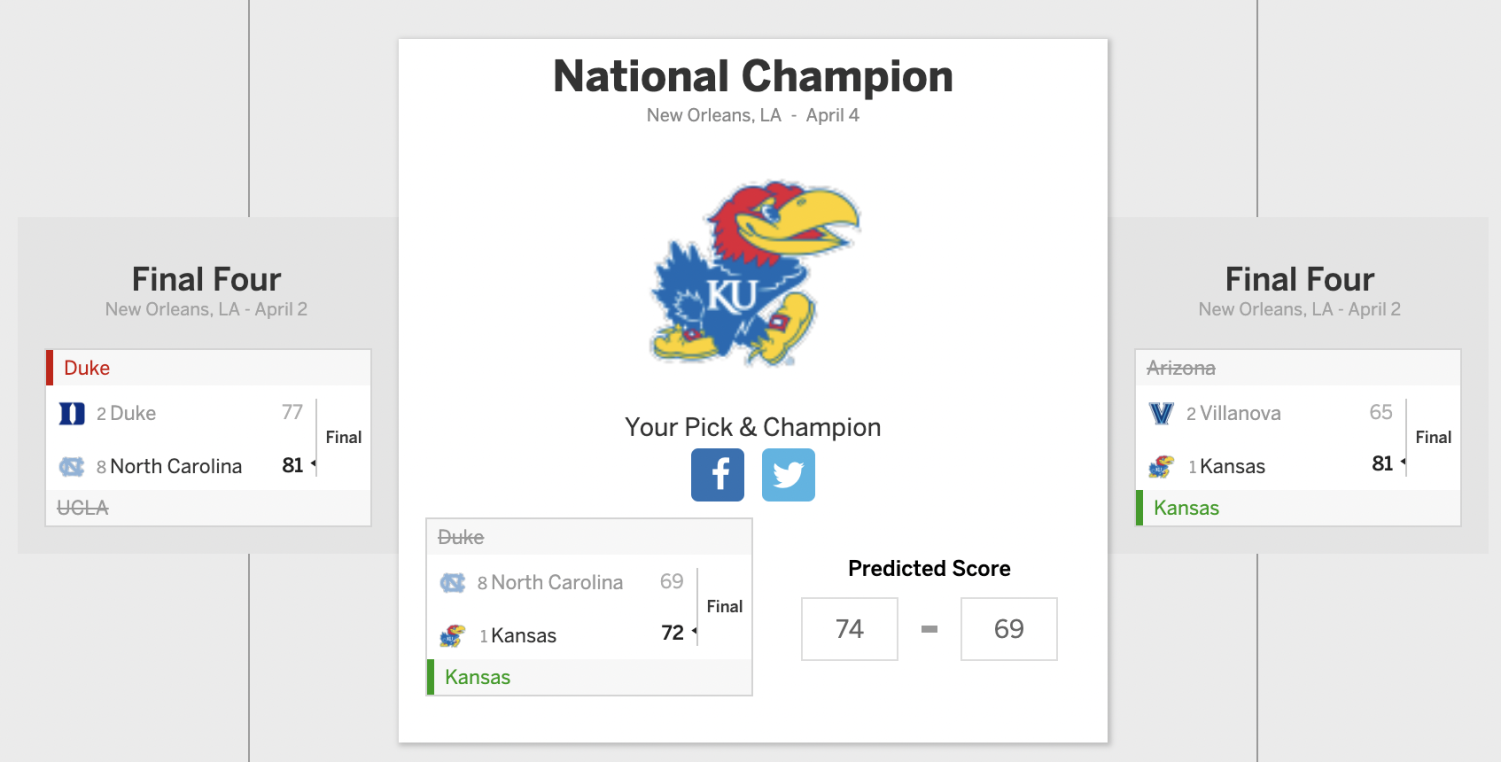This screenshot has height=762, width=1501.
Task: Open Final status of Duke–North Carolina game
Action: click(x=344, y=437)
